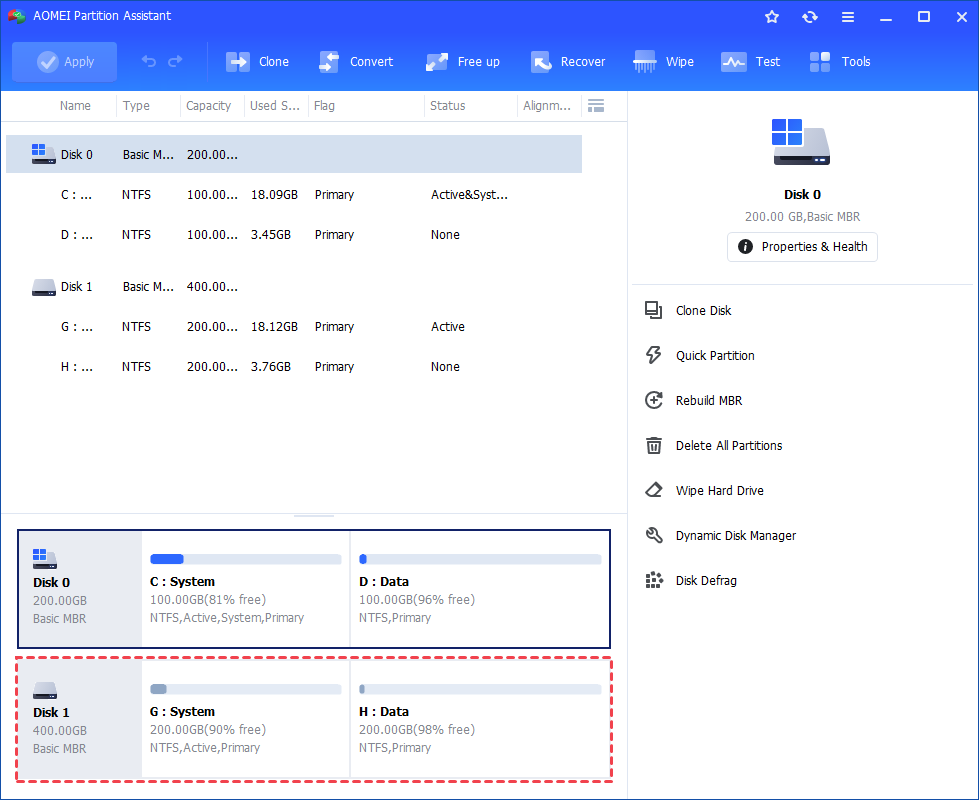Select the D: partition row

click(293, 235)
